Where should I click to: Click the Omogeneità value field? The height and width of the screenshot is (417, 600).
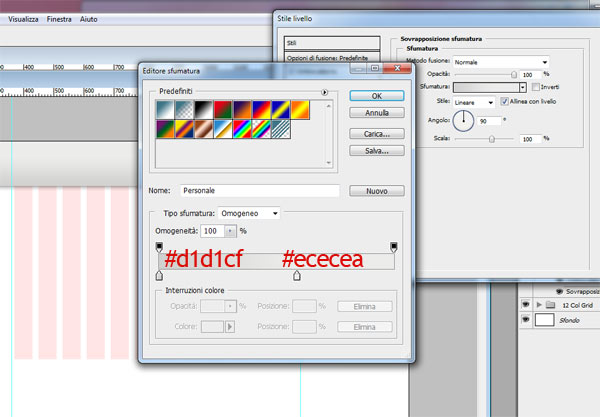coord(212,231)
